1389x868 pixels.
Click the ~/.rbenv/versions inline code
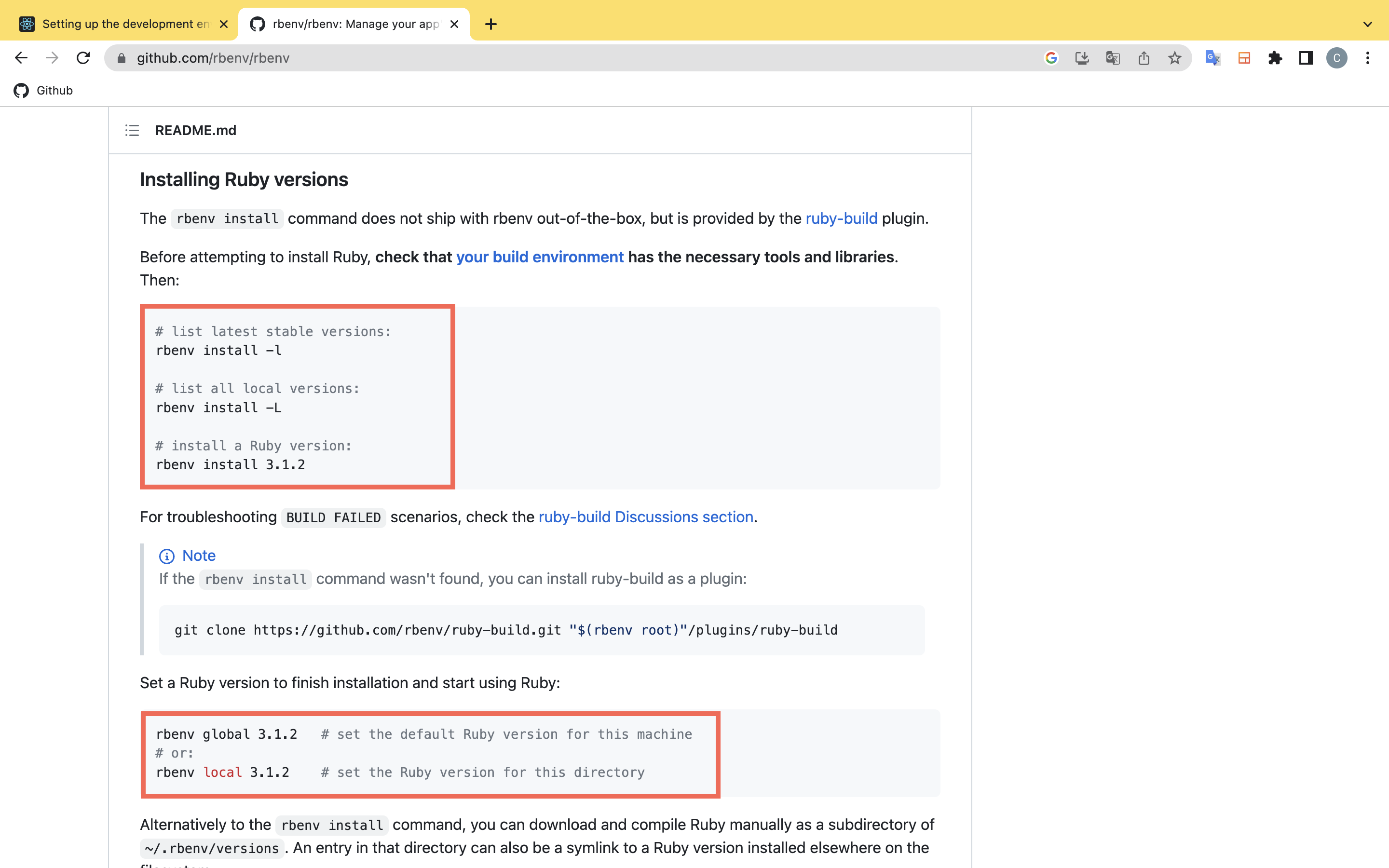click(212, 849)
